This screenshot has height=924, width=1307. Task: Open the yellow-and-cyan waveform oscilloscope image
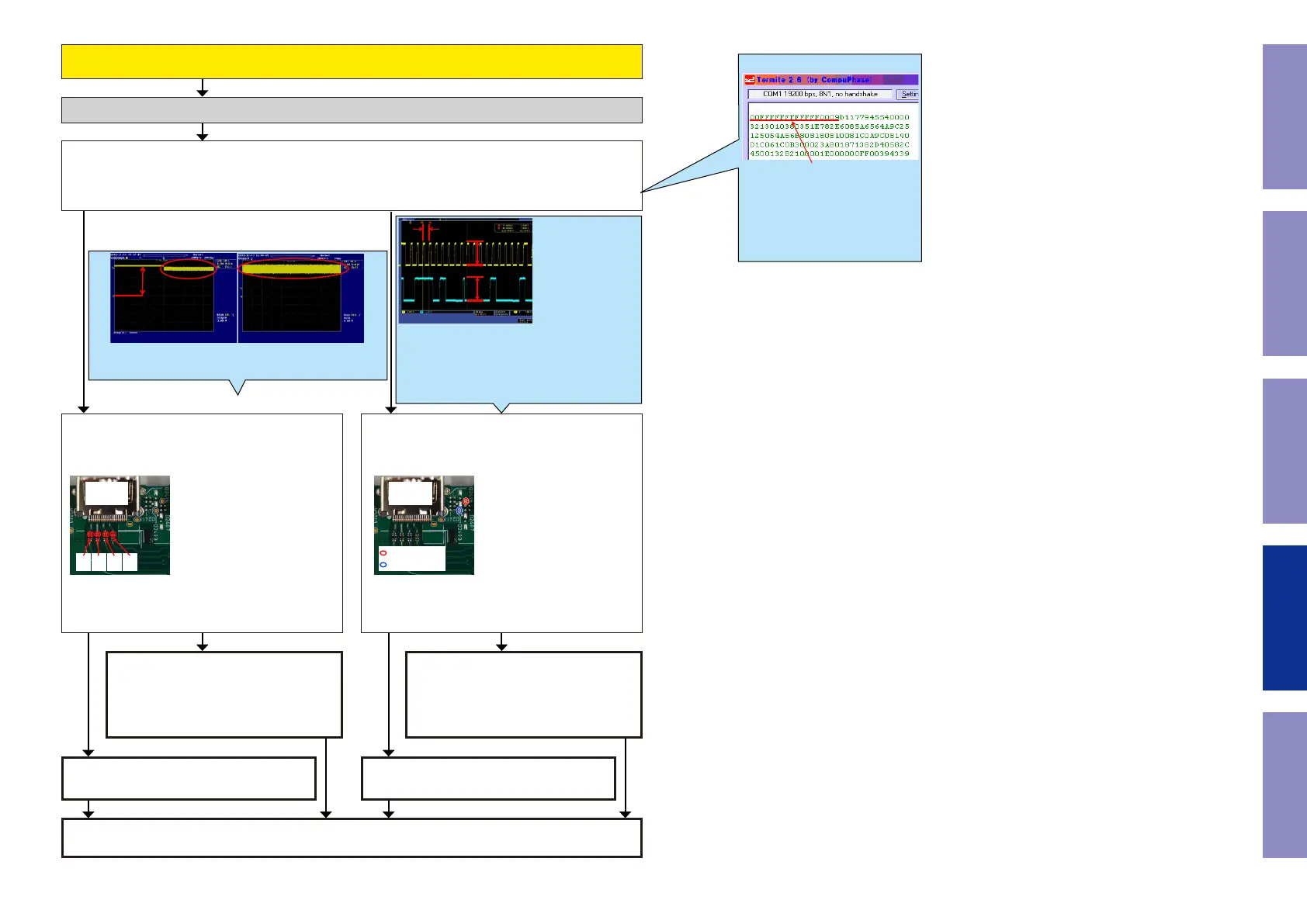[x=465, y=270]
